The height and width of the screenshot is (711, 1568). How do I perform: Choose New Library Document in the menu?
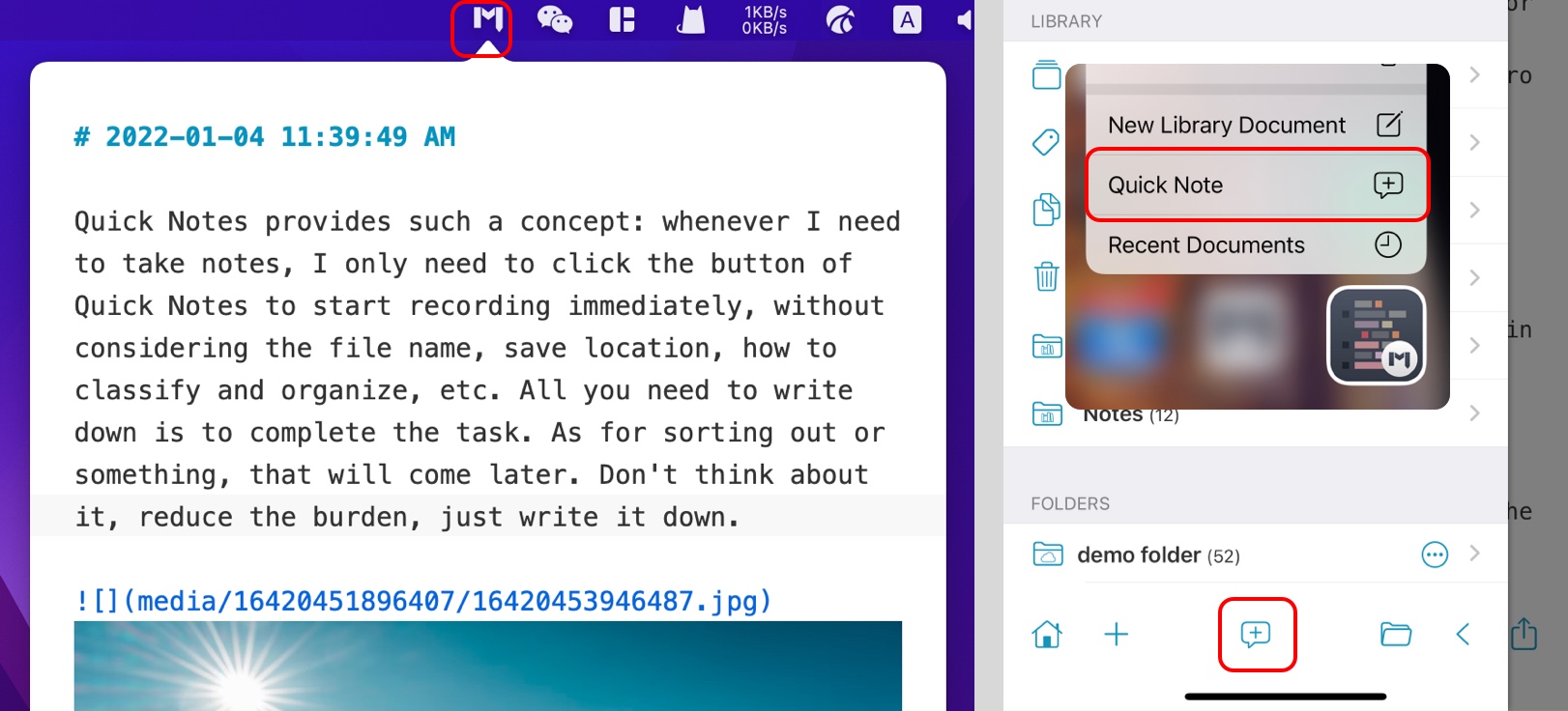(1255, 126)
